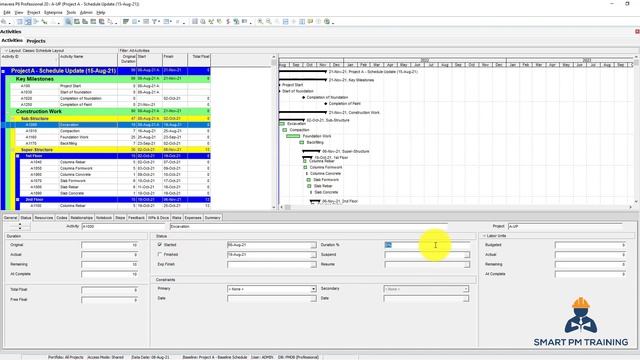Click the print icon at toolbar start

(x=4, y=22)
